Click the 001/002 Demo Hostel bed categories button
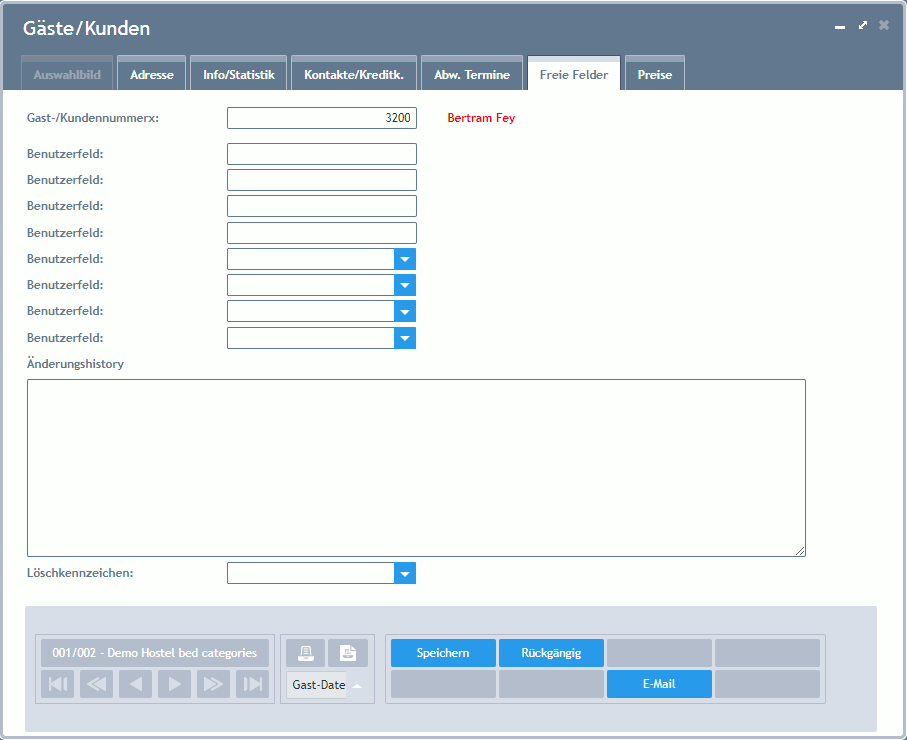 click(154, 653)
